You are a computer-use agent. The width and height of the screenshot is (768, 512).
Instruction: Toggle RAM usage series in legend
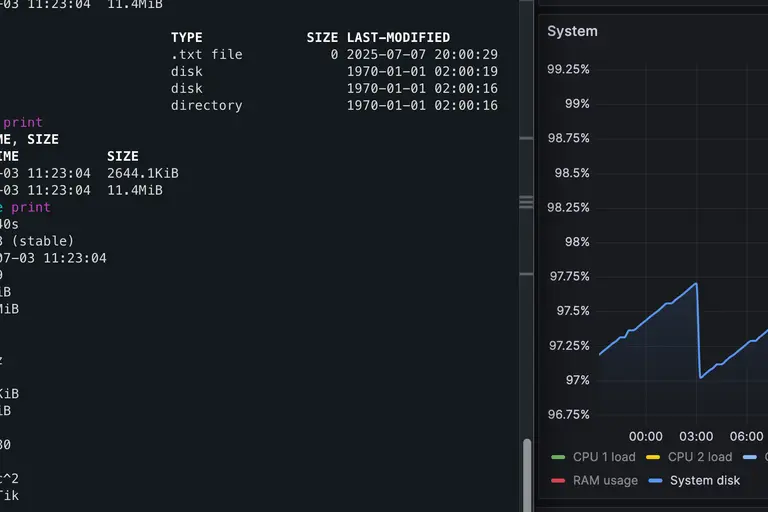pyautogui.click(x=605, y=480)
